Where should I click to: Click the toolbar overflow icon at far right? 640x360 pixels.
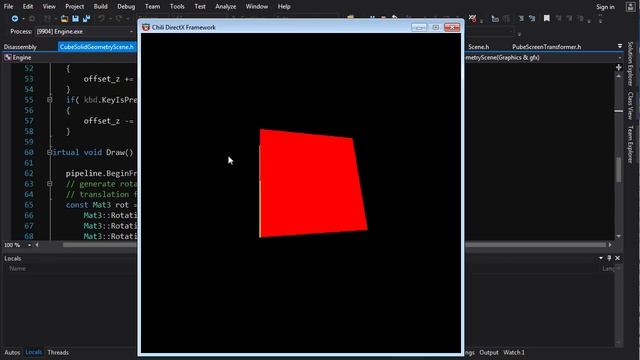[600, 18]
